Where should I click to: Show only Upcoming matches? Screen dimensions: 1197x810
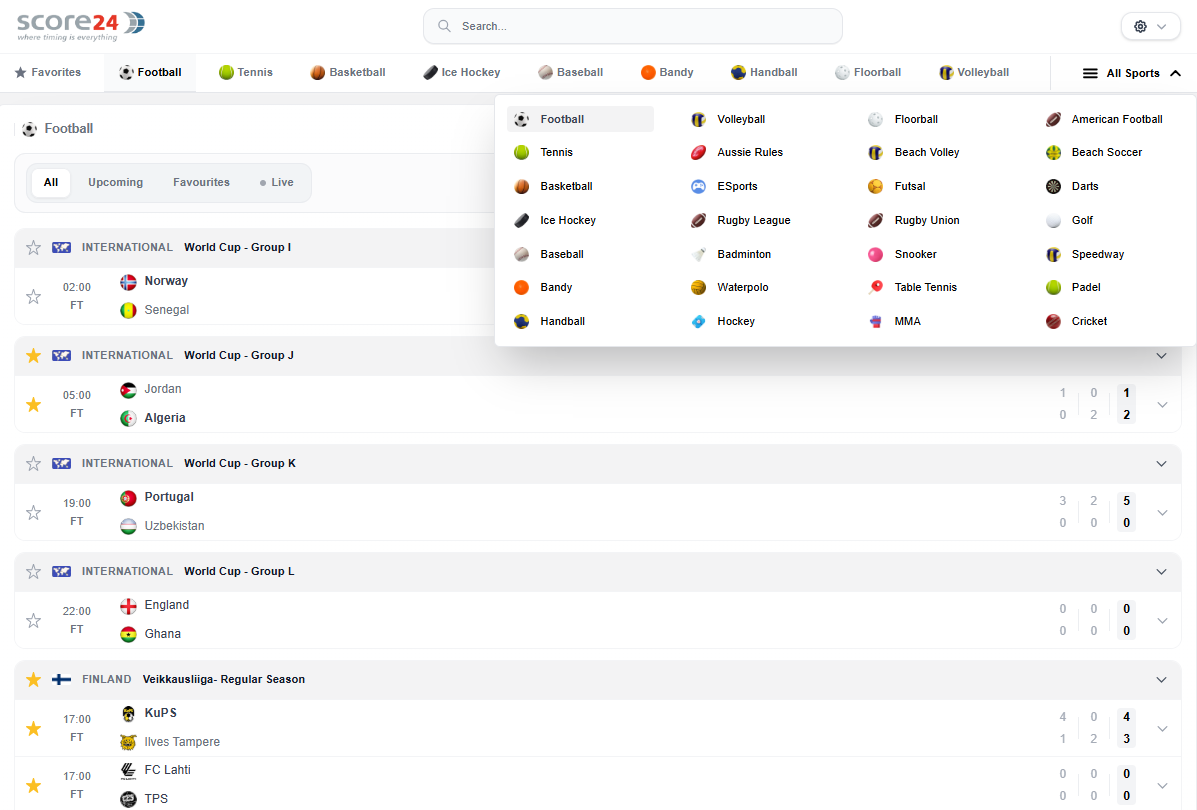tap(115, 182)
